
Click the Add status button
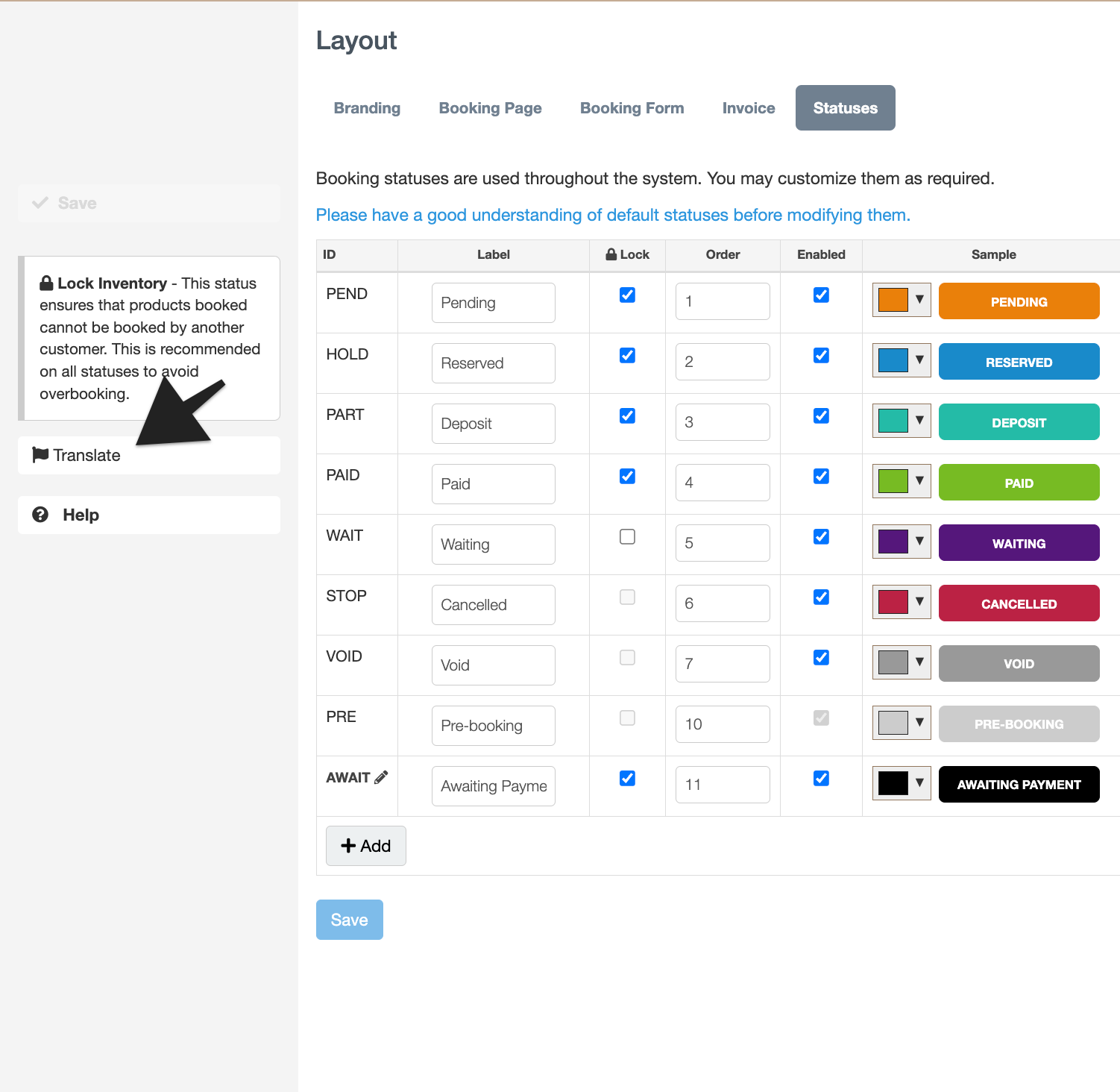click(365, 846)
